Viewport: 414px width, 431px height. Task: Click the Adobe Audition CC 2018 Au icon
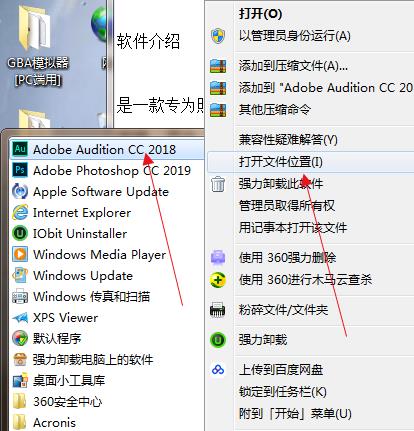pyautogui.click(x=20, y=149)
